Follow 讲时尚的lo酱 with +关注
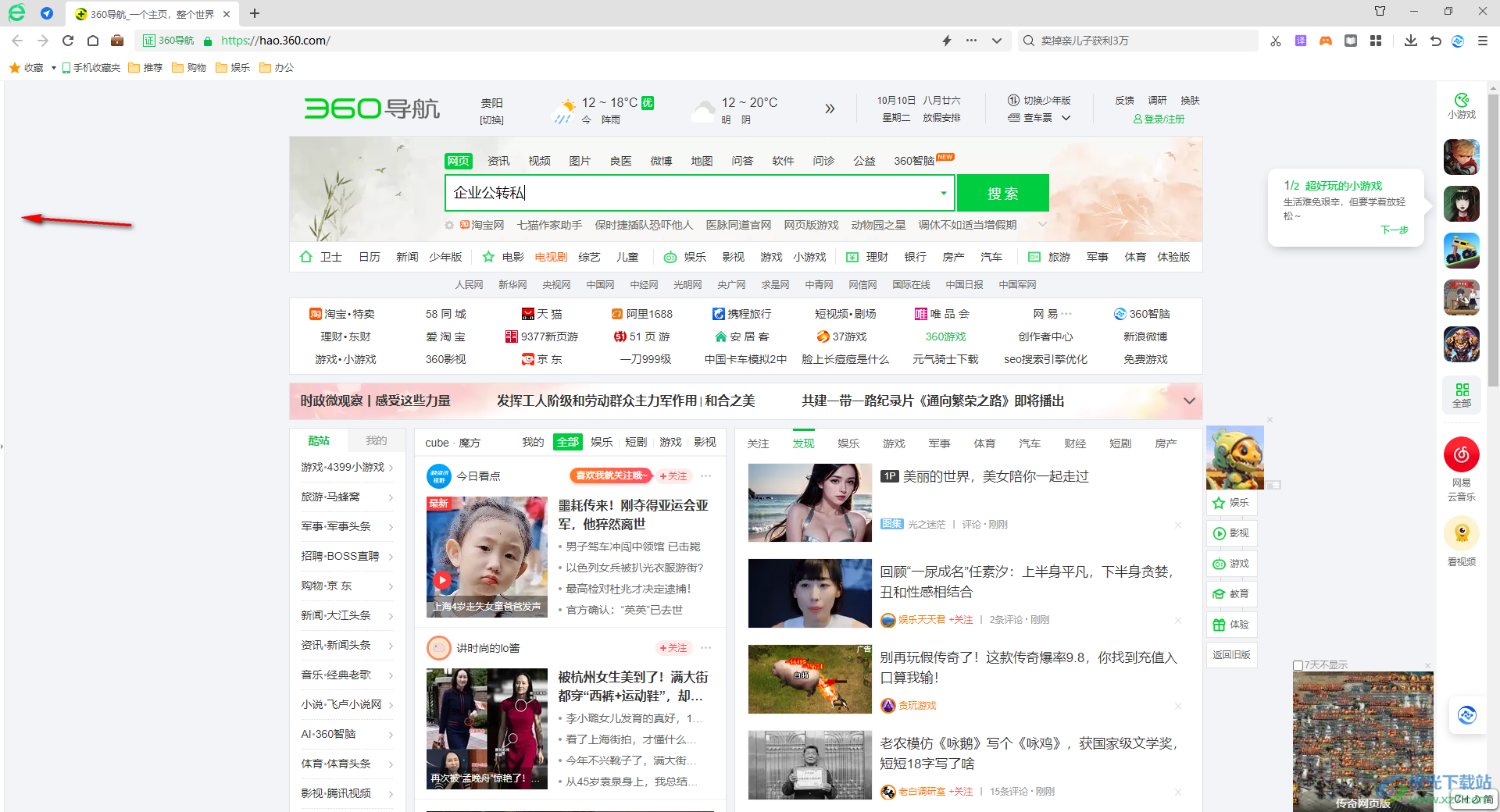This screenshot has width=1500, height=812. [x=673, y=648]
